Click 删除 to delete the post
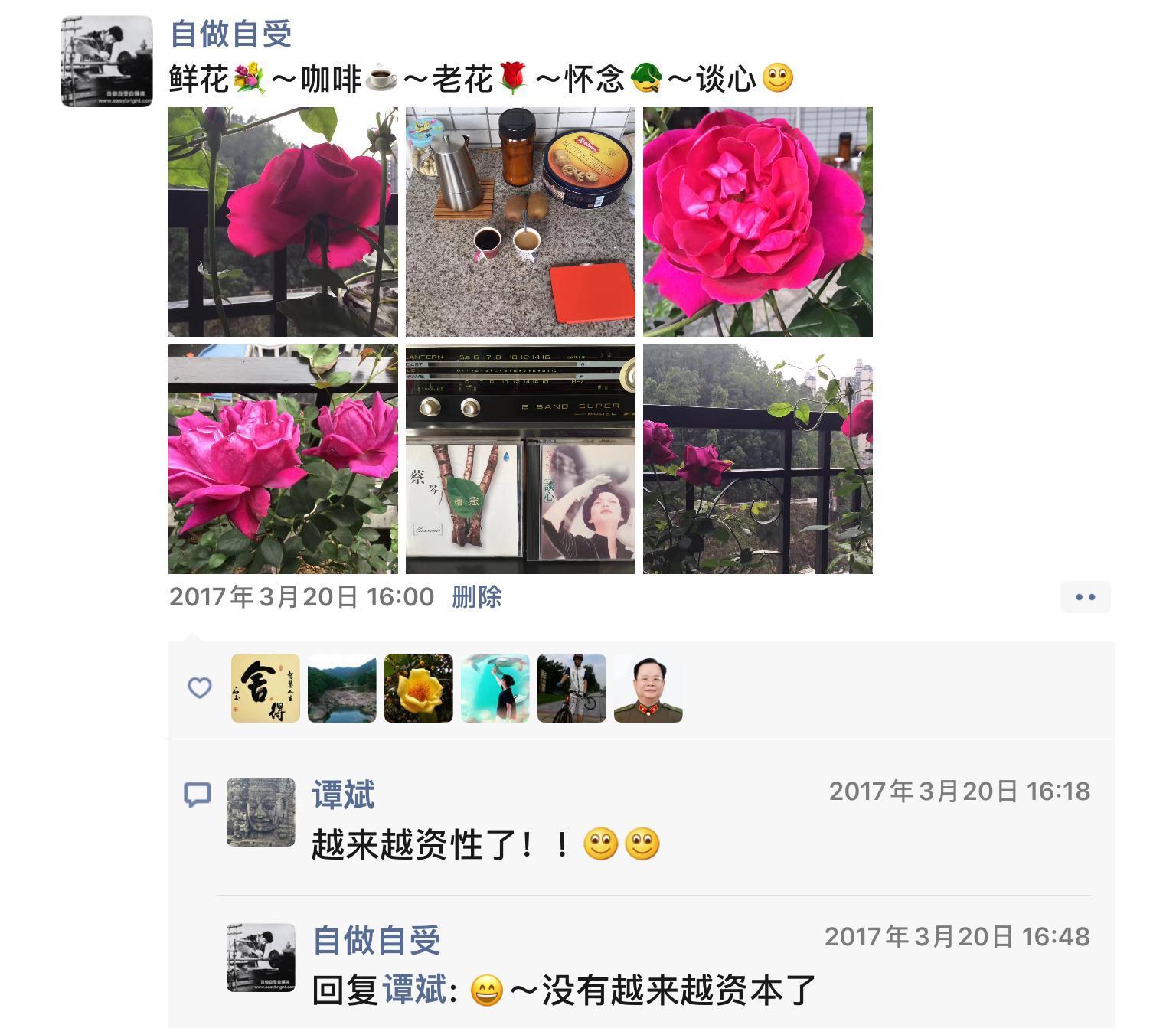The width and height of the screenshot is (1176, 1028). pos(476,597)
